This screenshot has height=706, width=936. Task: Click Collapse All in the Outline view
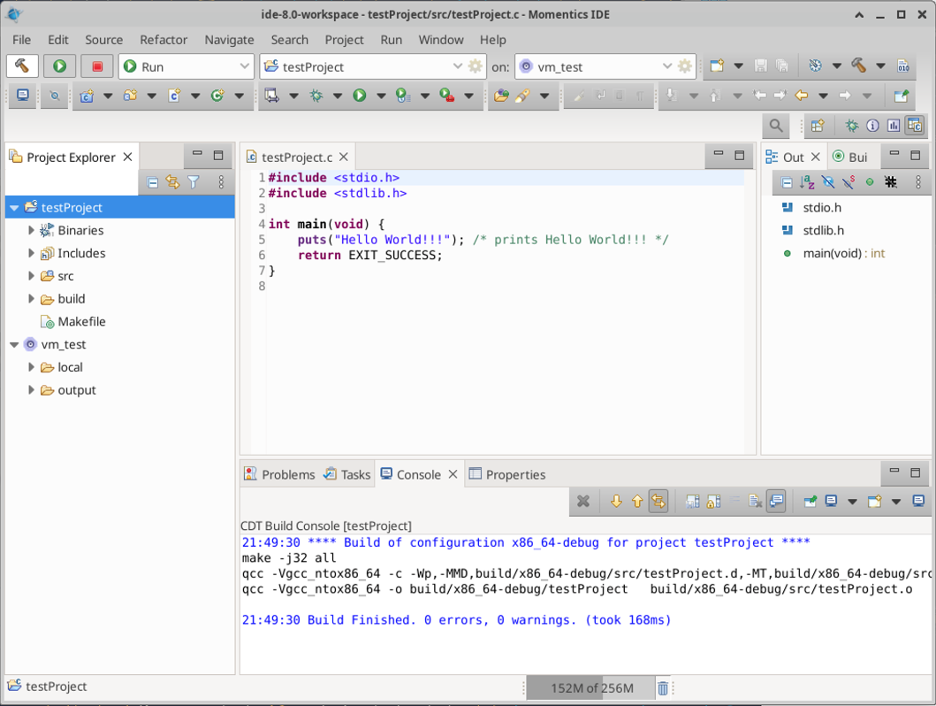point(787,183)
